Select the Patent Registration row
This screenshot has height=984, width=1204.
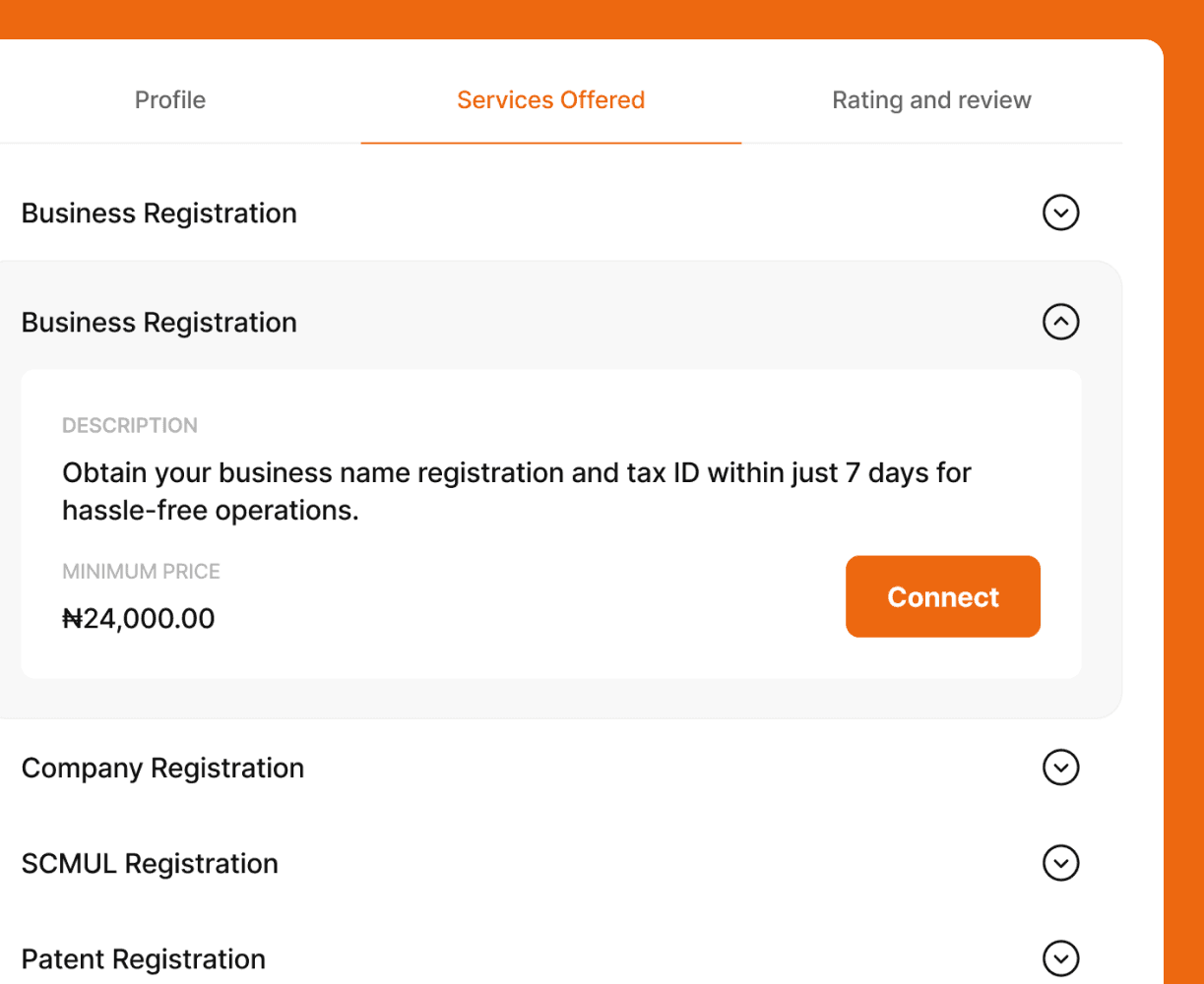tap(143, 958)
